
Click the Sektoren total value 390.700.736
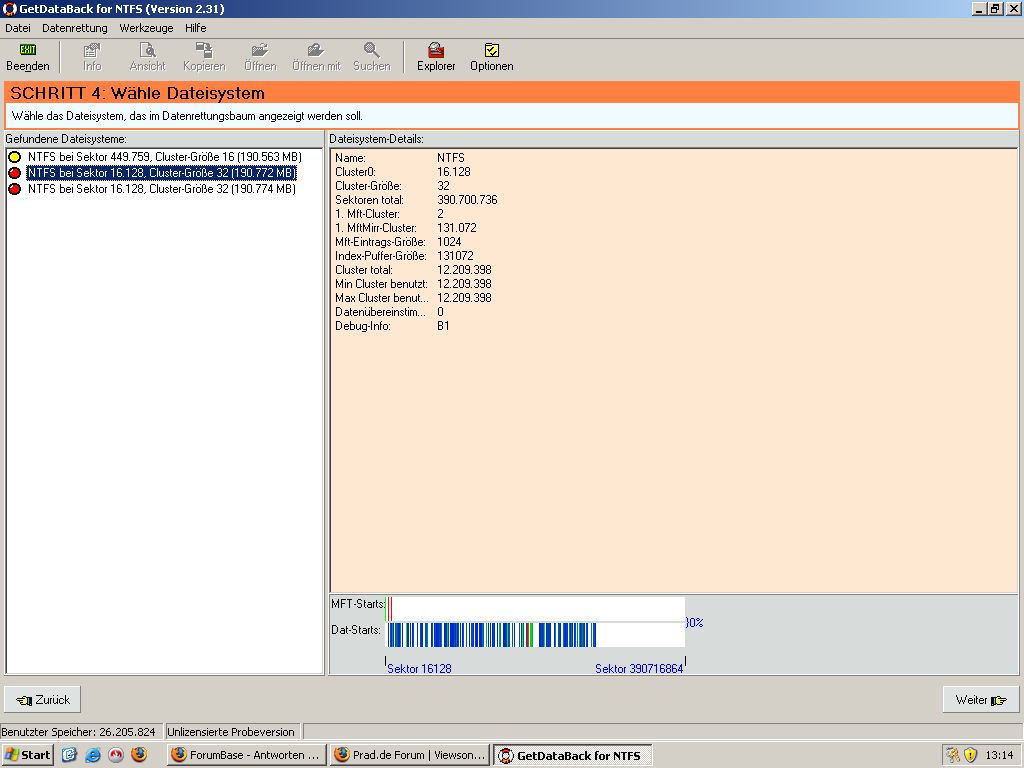click(467, 200)
